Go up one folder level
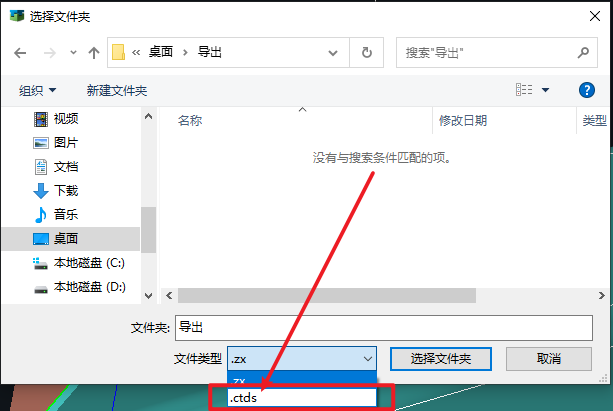613x411 pixels. coord(94,53)
